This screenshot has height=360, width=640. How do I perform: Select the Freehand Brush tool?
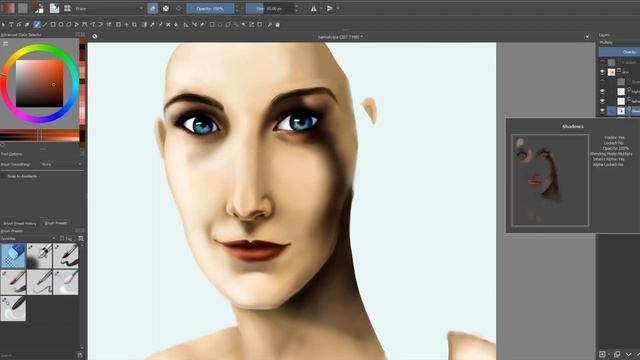37,24
